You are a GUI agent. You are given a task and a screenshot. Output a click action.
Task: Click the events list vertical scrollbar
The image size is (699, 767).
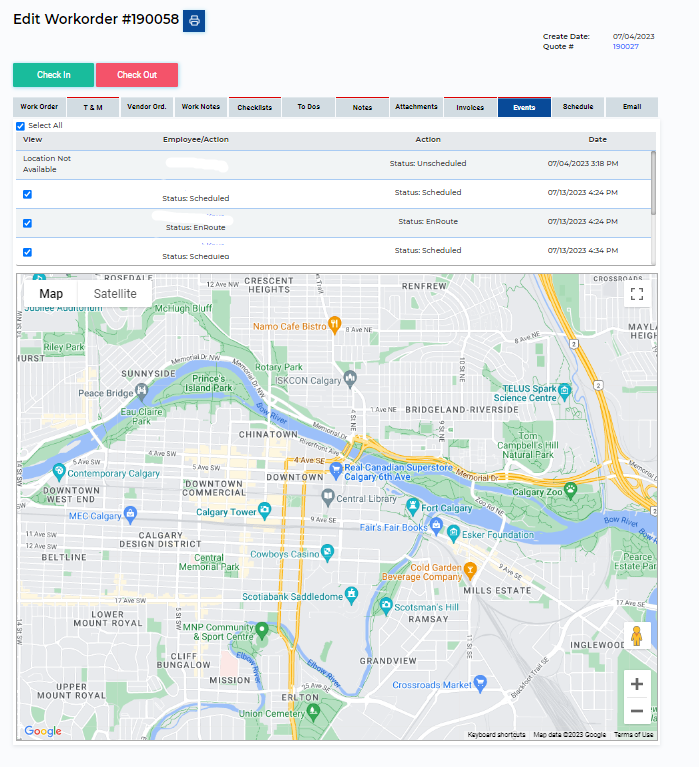[653, 183]
